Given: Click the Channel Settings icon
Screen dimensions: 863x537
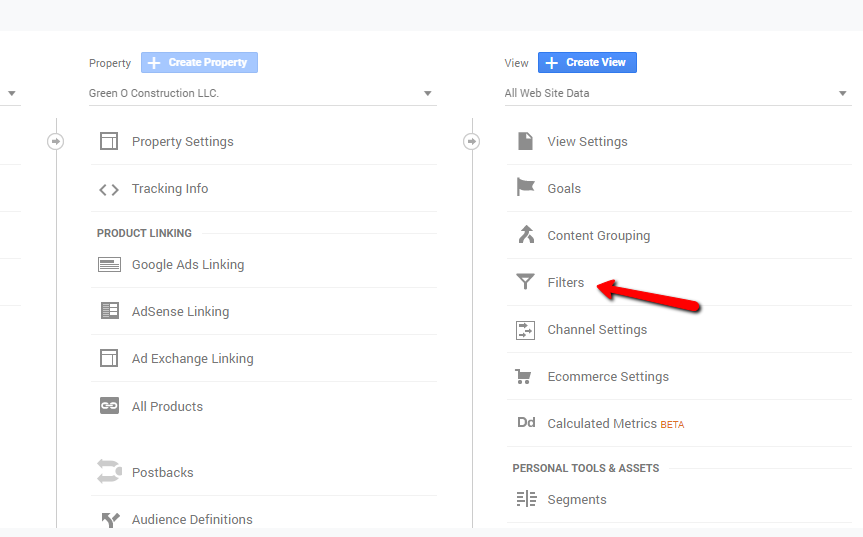Looking at the screenshot, I should 525,330.
